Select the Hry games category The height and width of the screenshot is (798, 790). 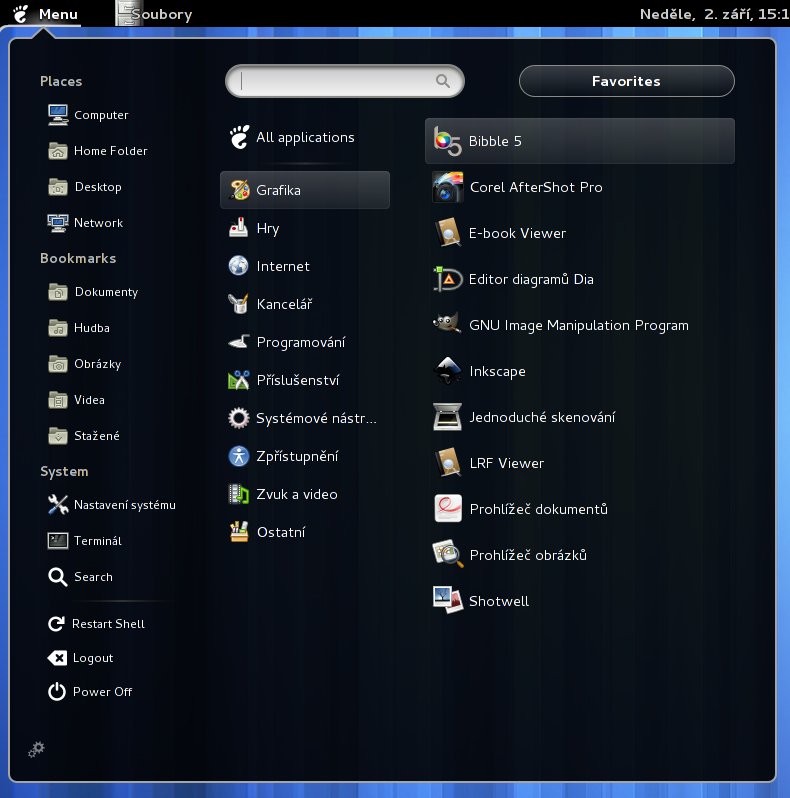(x=267, y=228)
